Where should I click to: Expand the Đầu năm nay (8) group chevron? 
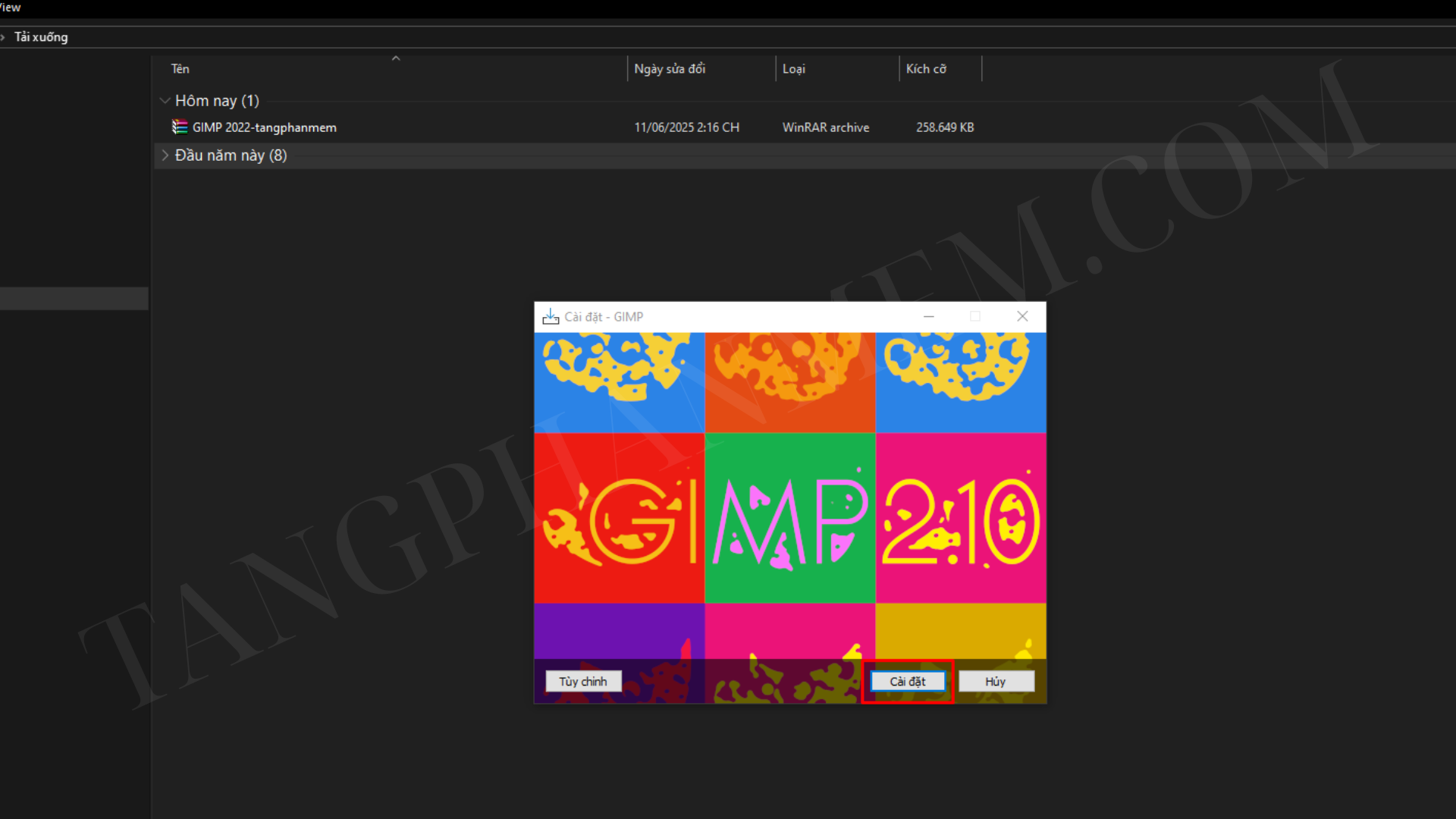(x=165, y=155)
